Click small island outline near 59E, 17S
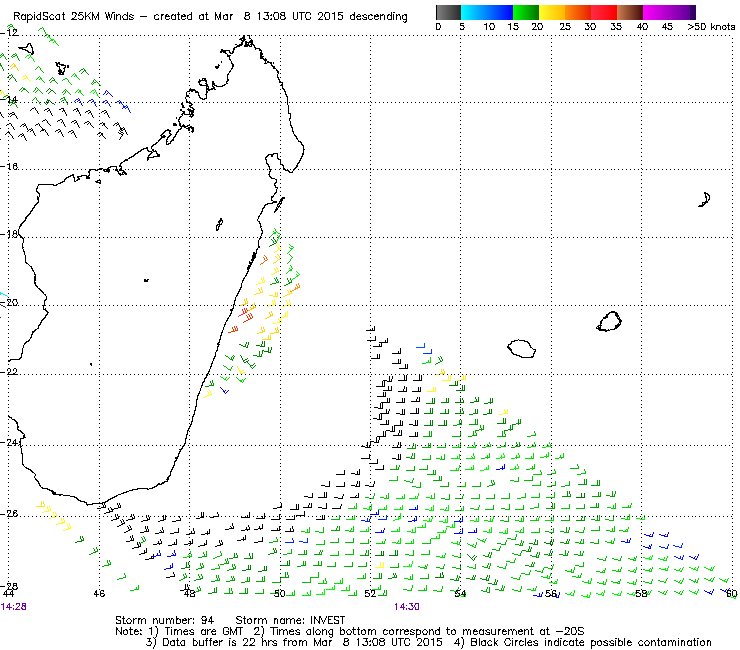The image size is (740, 650). (x=705, y=200)
